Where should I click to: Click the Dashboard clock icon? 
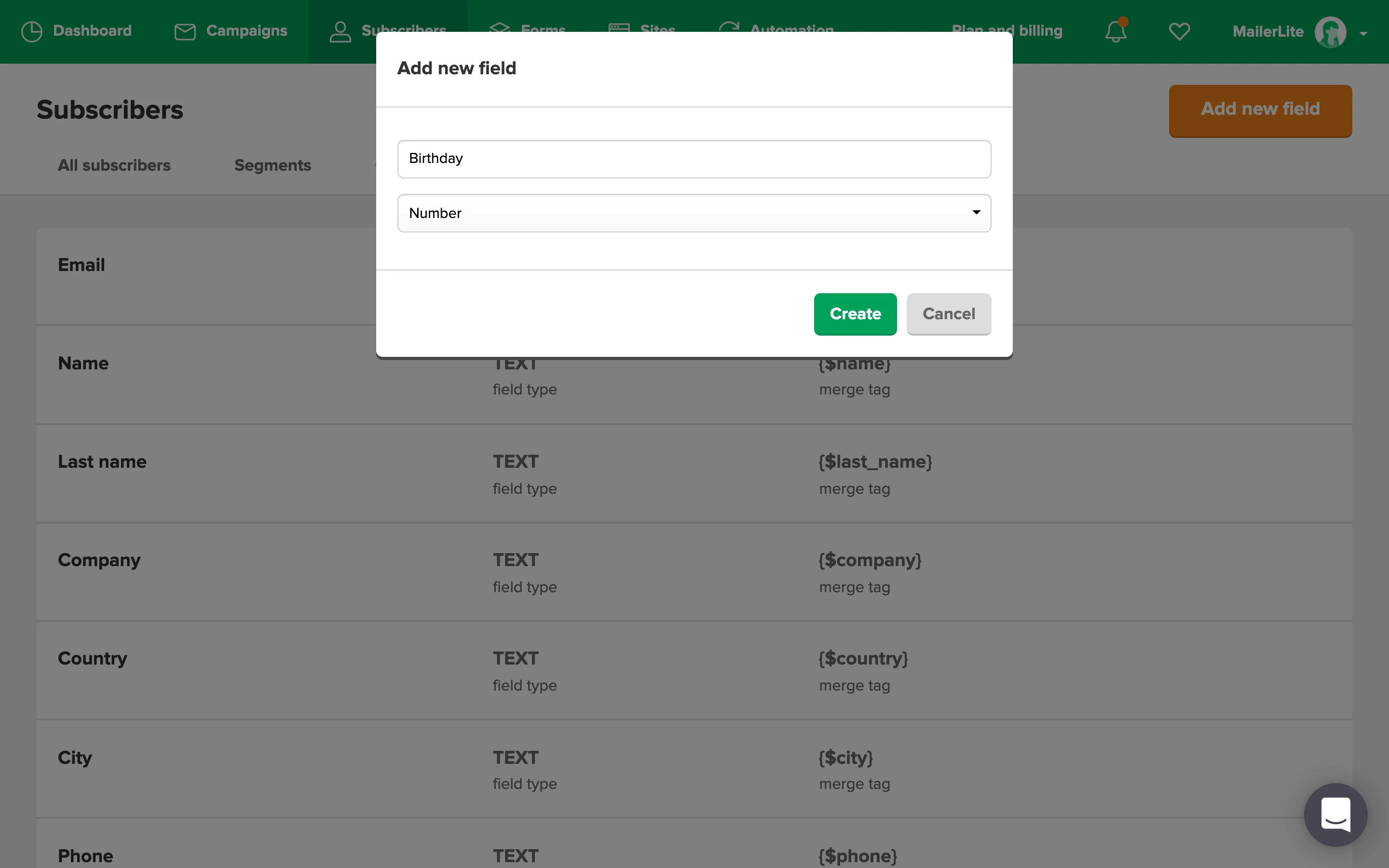coord(31,31)
